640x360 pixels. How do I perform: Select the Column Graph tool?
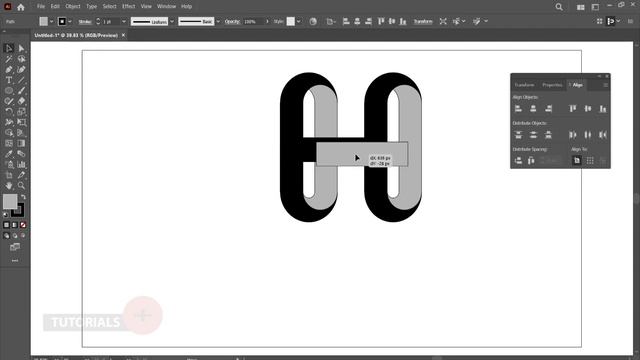pyautogui.click(x=22, y=165)
